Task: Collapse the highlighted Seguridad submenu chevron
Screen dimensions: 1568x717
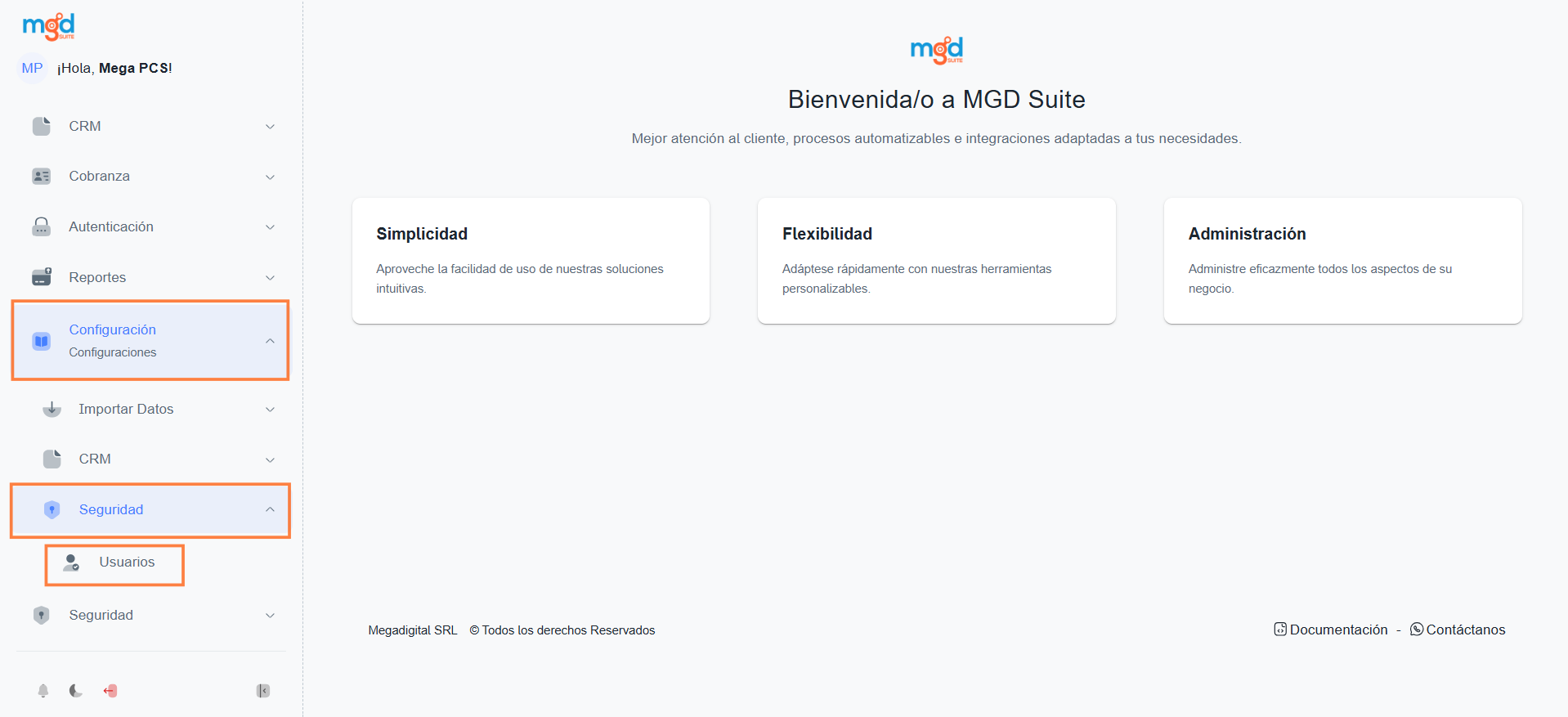Action: pyautogui.click(x=270, y=509)
